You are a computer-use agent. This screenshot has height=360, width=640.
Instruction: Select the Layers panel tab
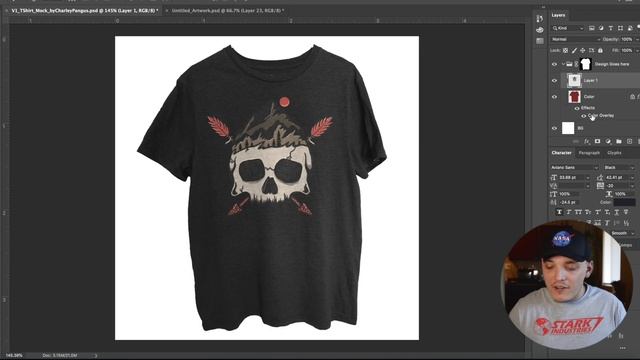558,15
